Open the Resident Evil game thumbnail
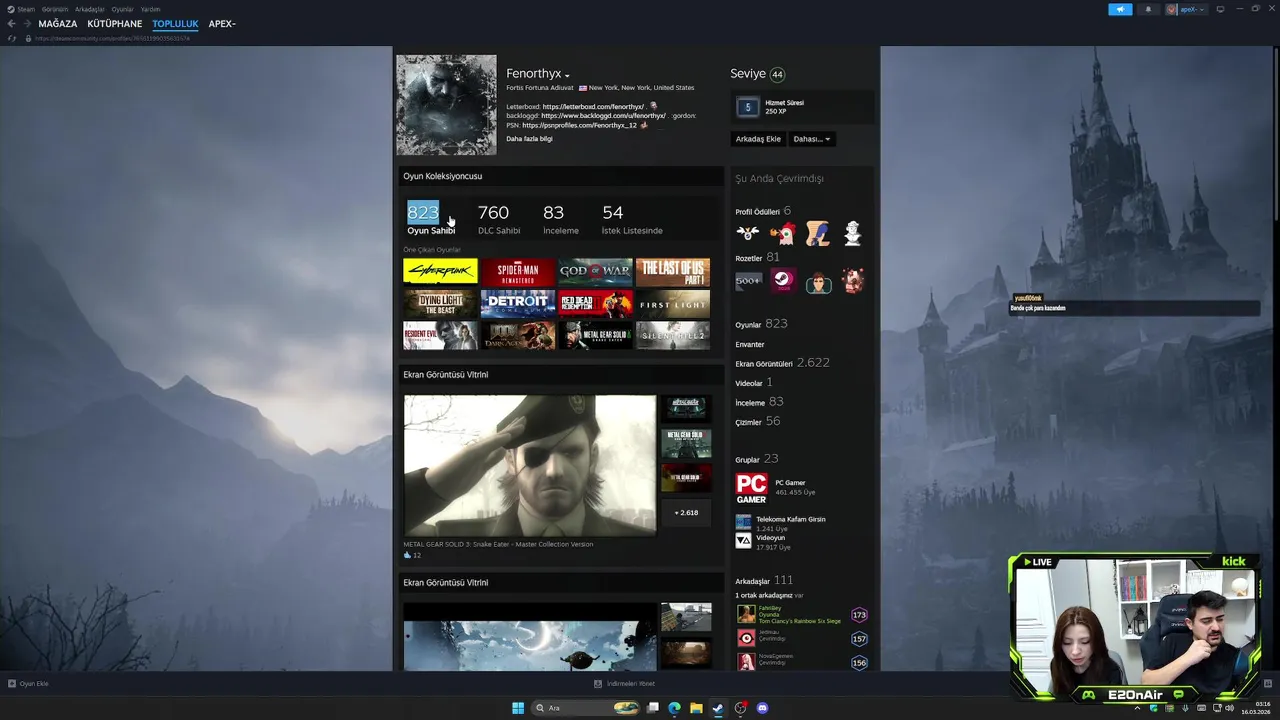 440,335
